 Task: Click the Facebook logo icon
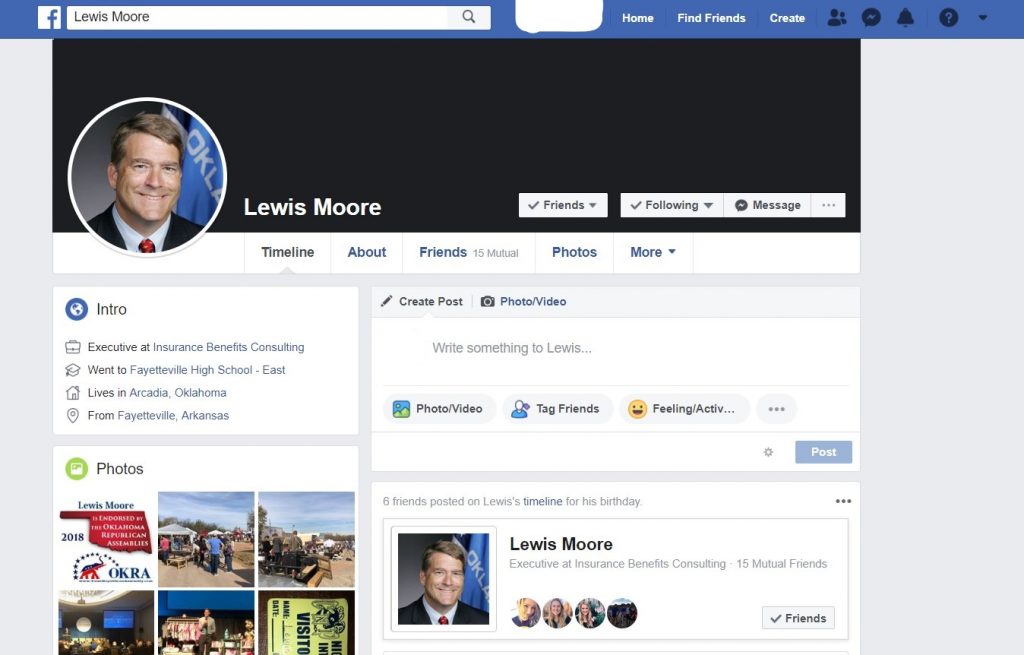[x=50, y=18]
